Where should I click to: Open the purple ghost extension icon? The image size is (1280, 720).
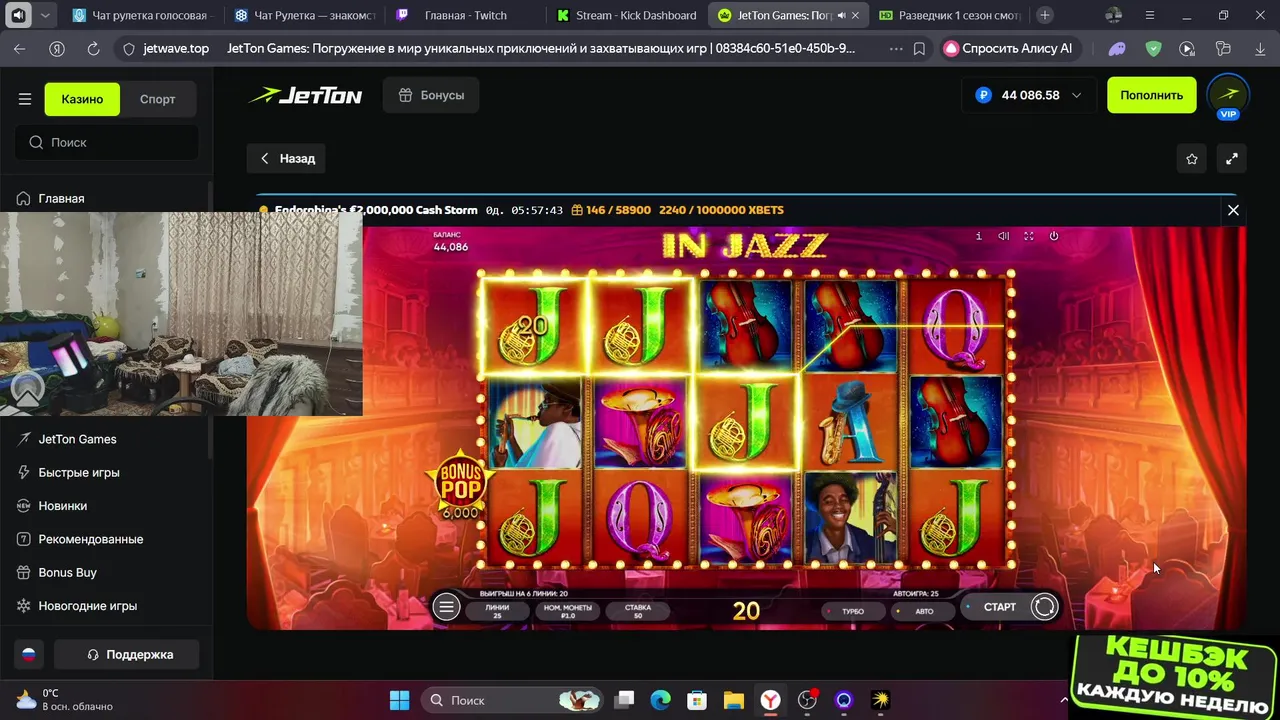[1117, 48]
